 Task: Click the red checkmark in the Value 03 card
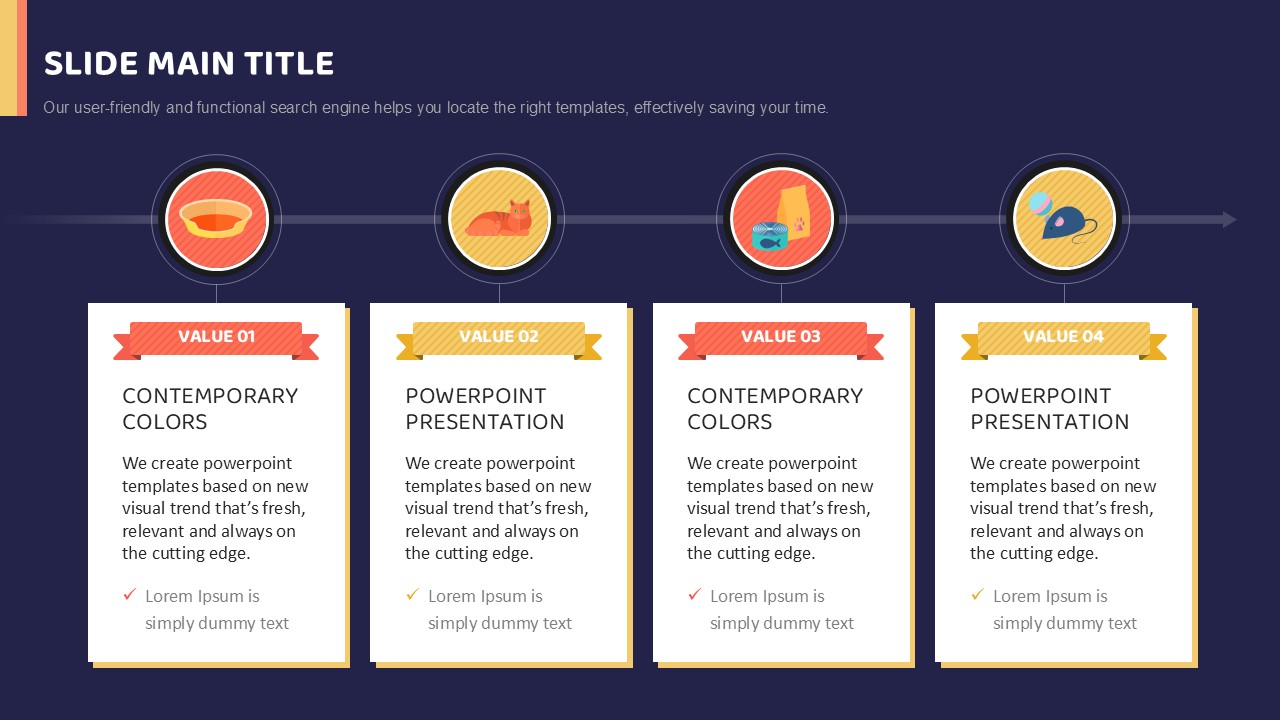click(x=694, y=595)
